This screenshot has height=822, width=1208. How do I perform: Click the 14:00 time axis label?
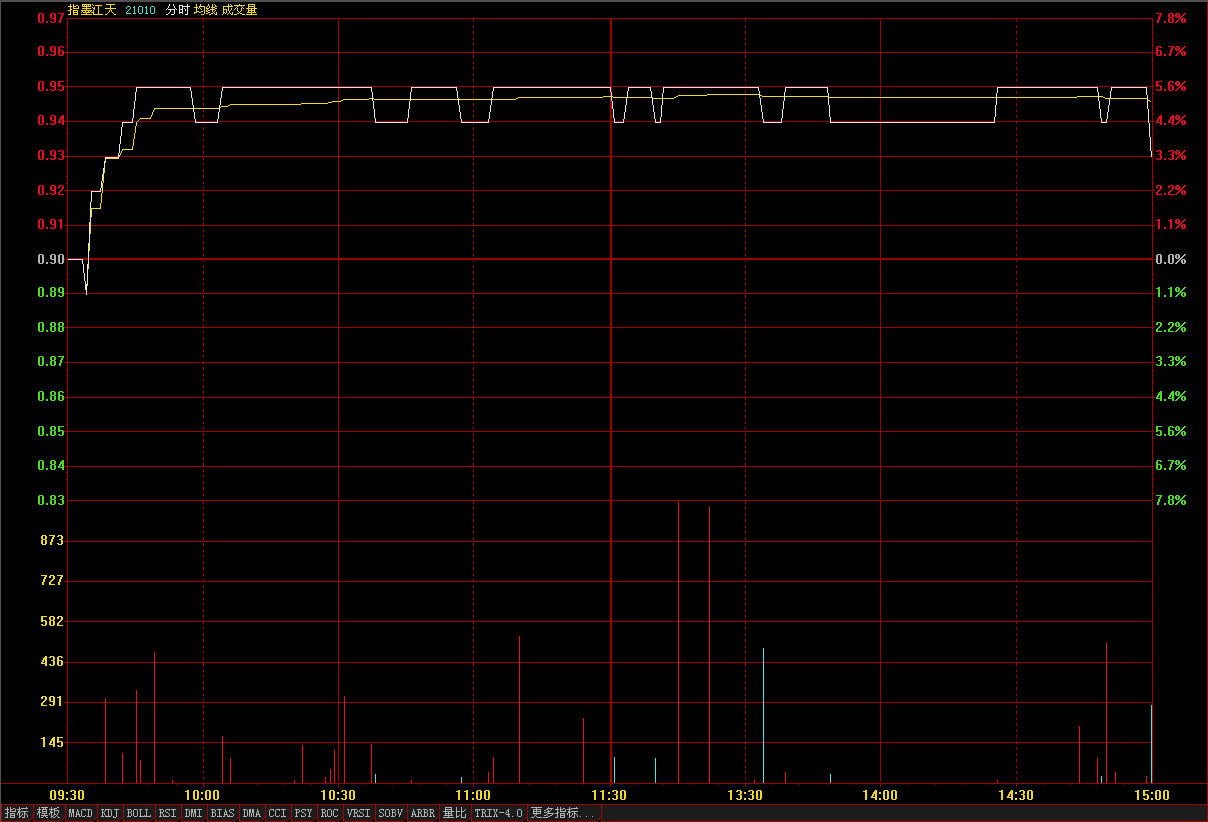[880, 795]
